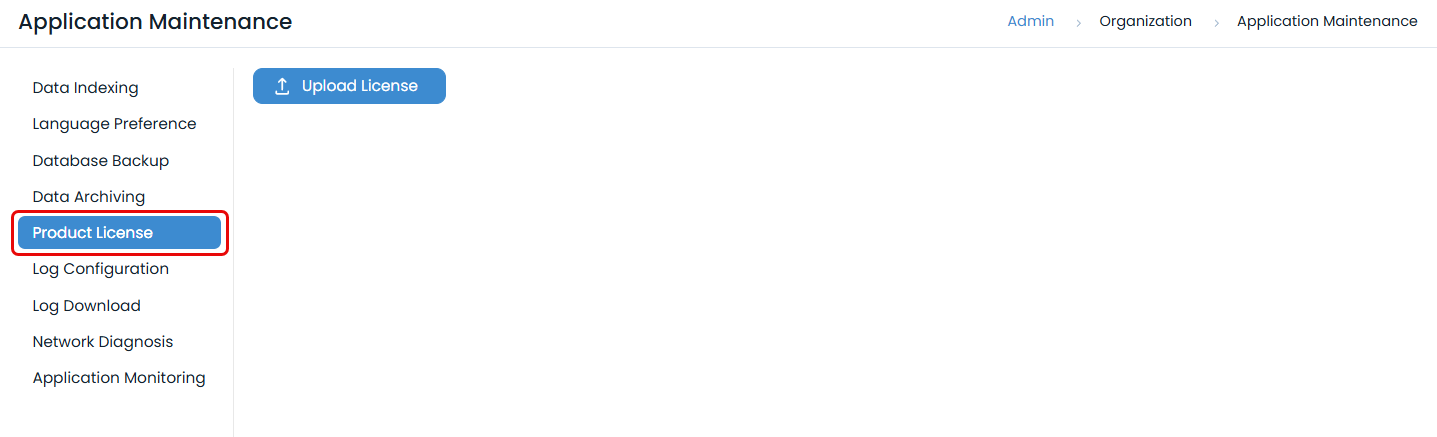Select Language Preference in sidebar
The height and width of the screenshot is (437, 1437).
pos(114,124)
